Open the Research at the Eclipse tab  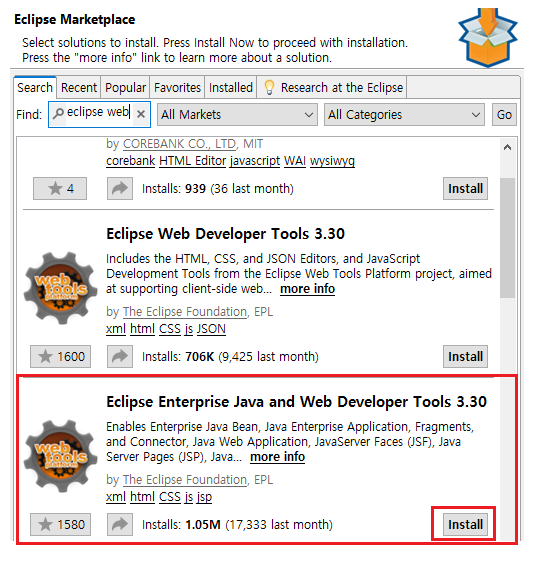332,87
